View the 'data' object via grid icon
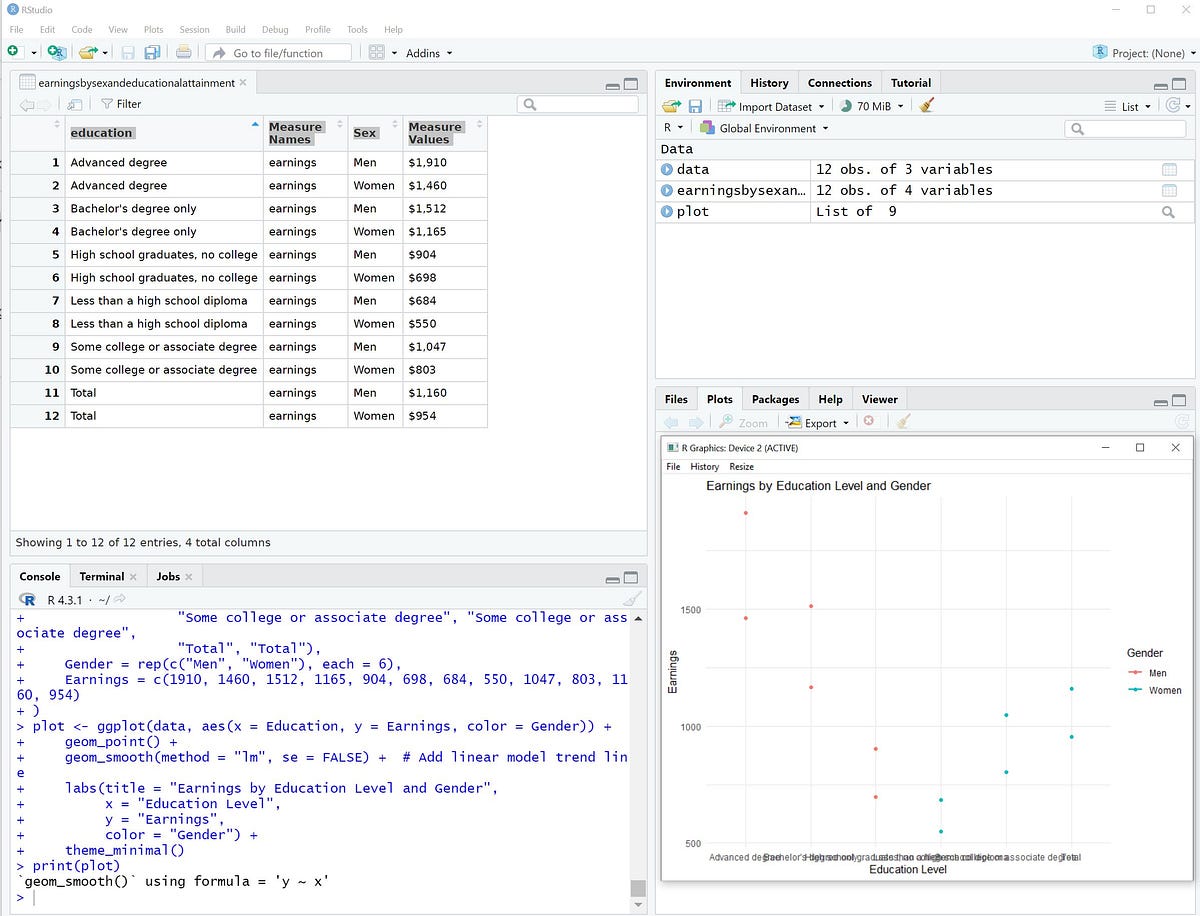 tap(1169, 170)
